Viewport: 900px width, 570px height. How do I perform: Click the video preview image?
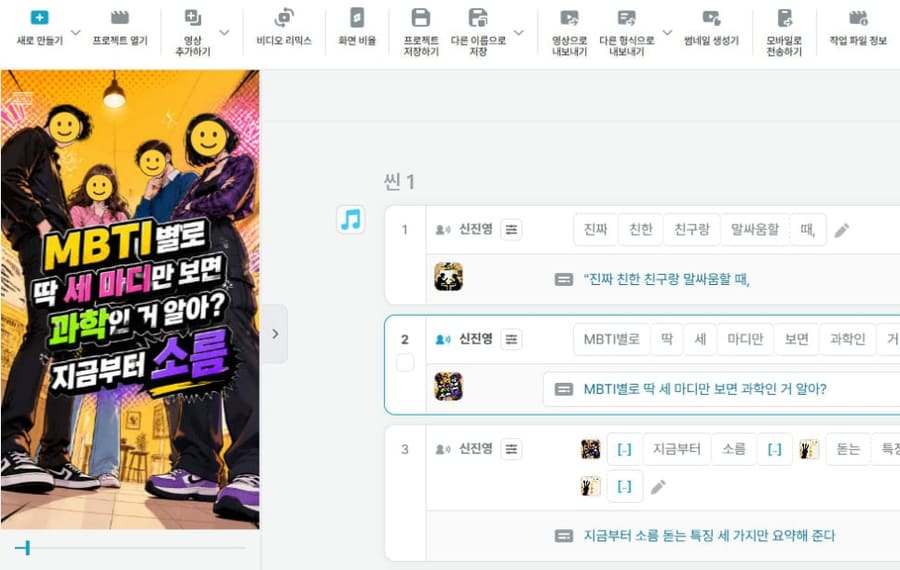[x=130, y=299]
